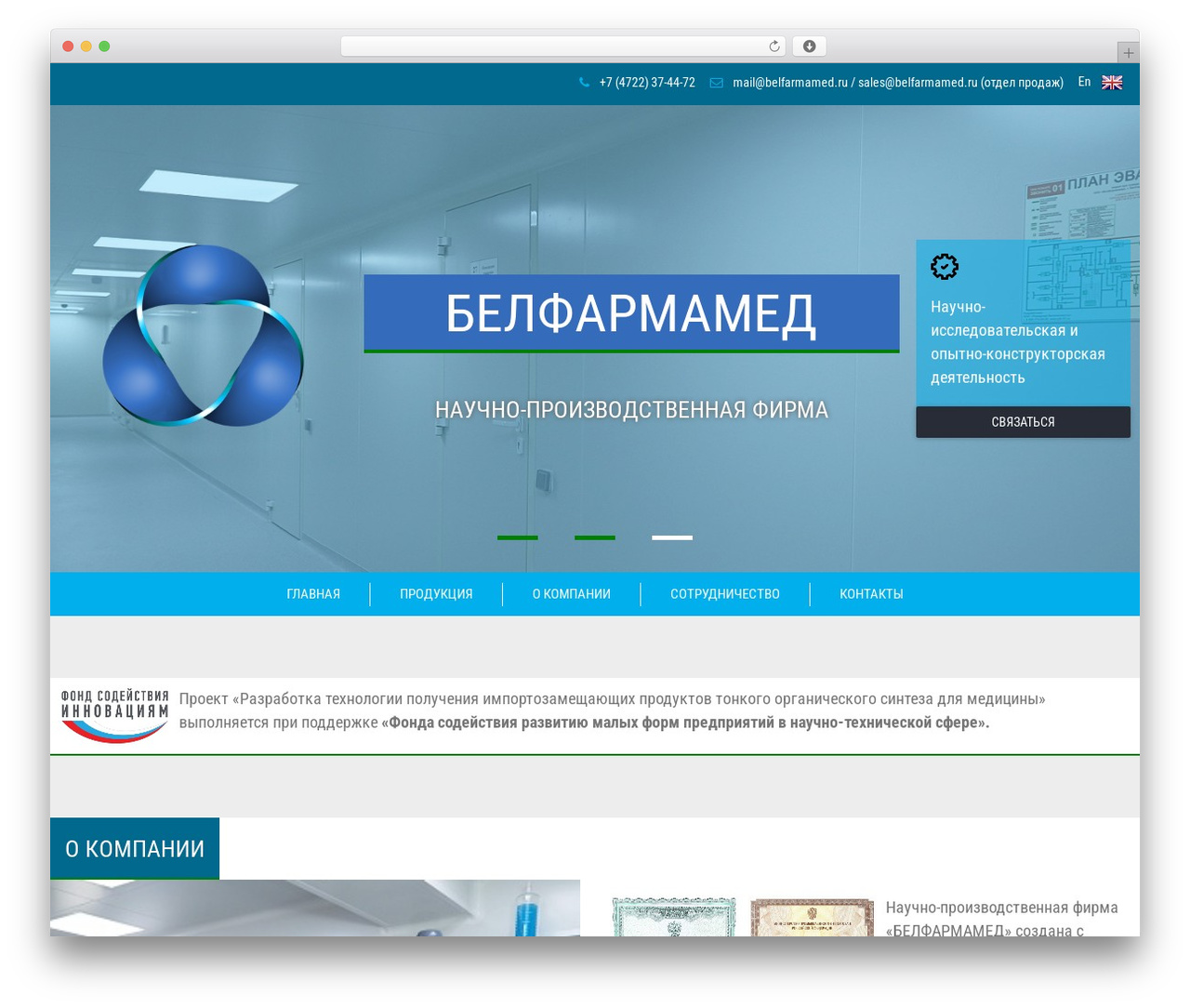
Task: Click the brown-bordered certificate thumbnail
Action: tap(812, 917)
